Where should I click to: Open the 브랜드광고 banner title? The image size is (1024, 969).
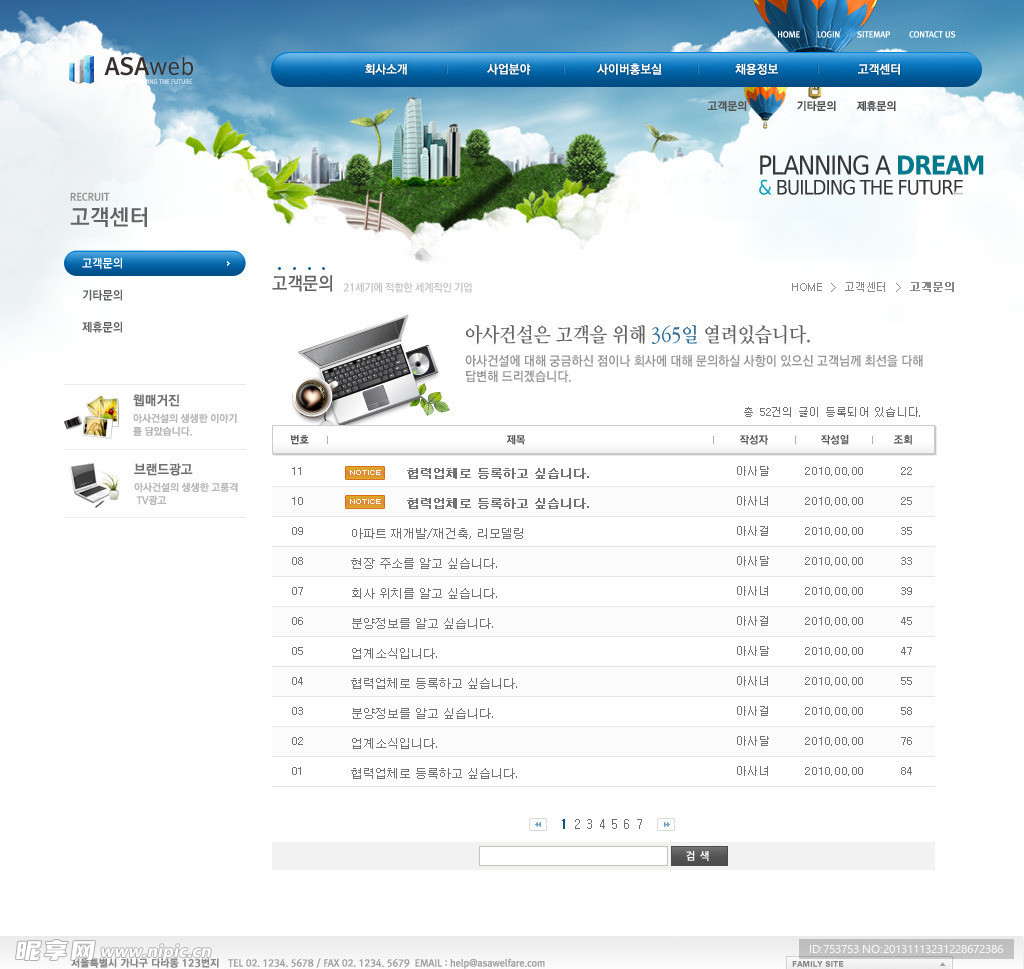pyautogui.click(x=163, y=469)
